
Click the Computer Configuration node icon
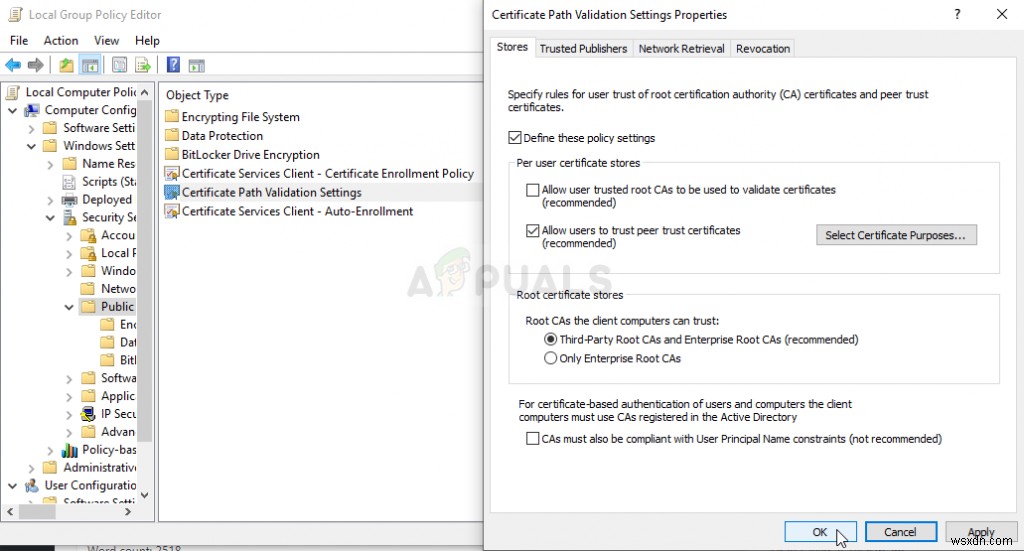point(32,110)
